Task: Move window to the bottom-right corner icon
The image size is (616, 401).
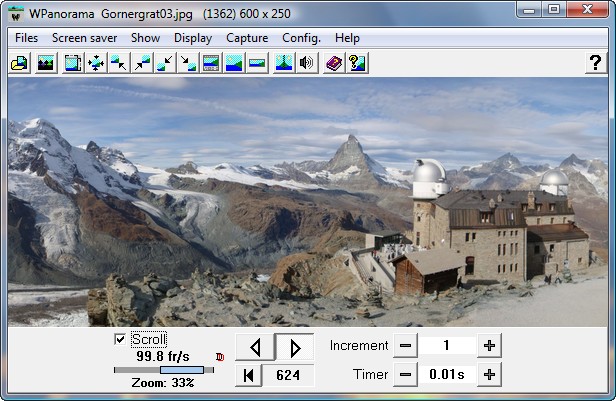Action: (x=188, y=63)
